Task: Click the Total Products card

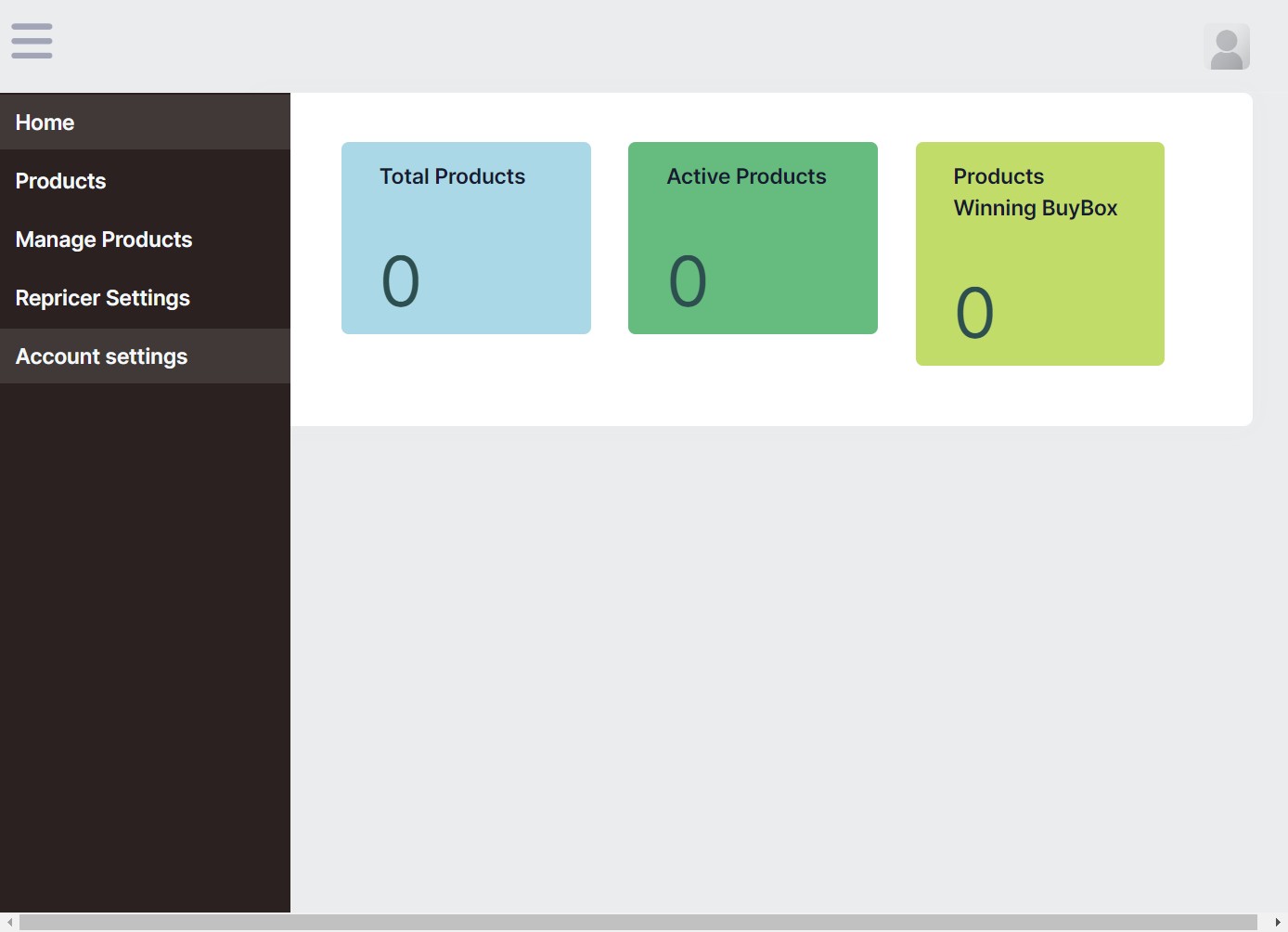Action: click(466, 238)
